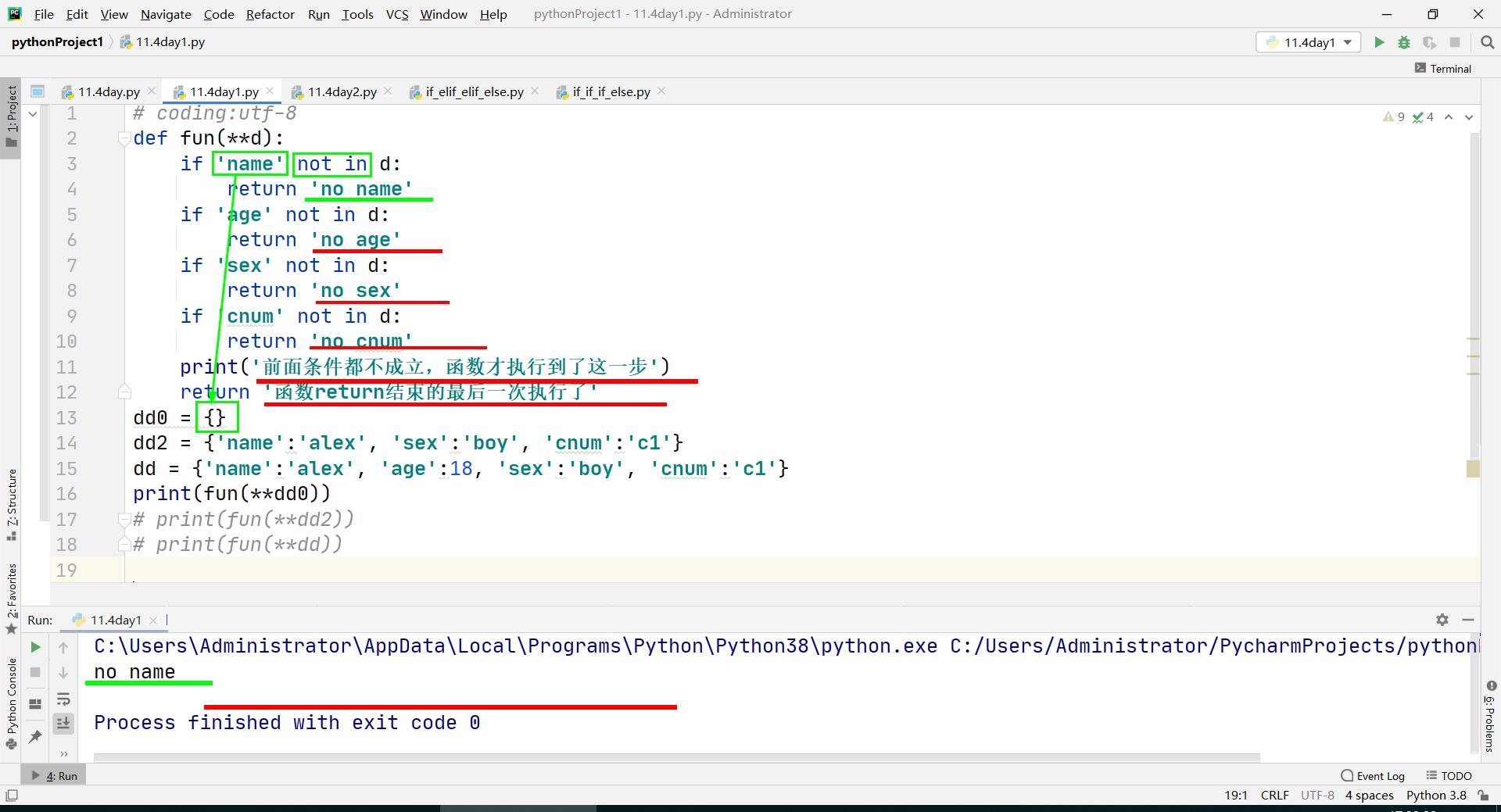Image resolution: width=1501 pixels, height=812 pixels.
Task: Switch to the if_elif_elif_else.py tab
Action: tap(474, 91)
